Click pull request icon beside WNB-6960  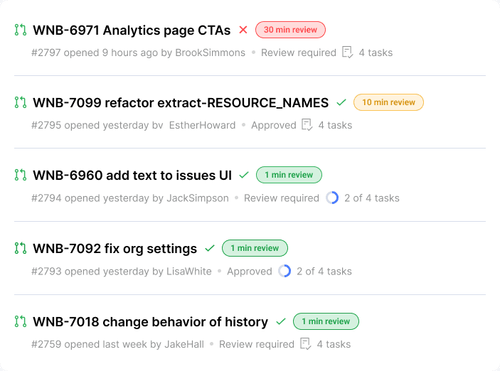[20, 175]
